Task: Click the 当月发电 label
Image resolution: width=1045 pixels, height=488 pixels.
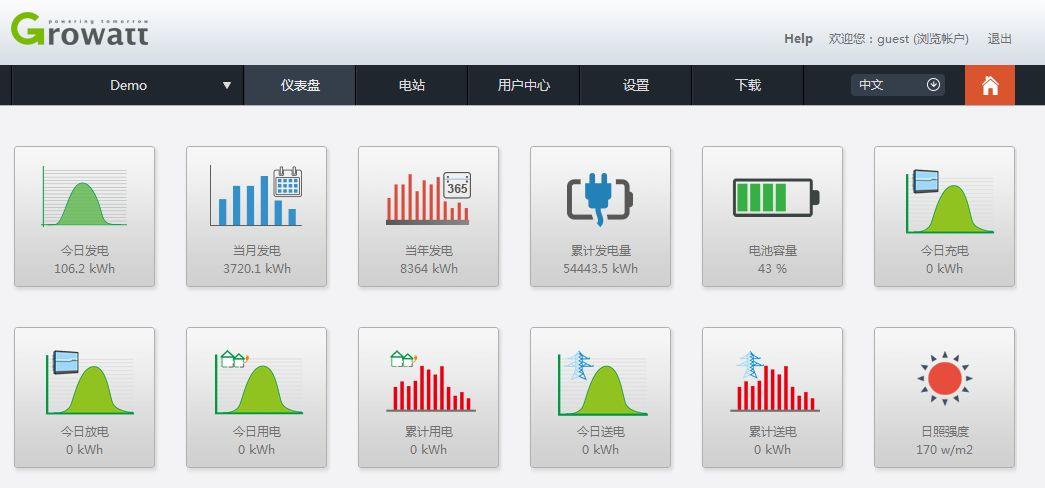Action: tap(257, 251)
